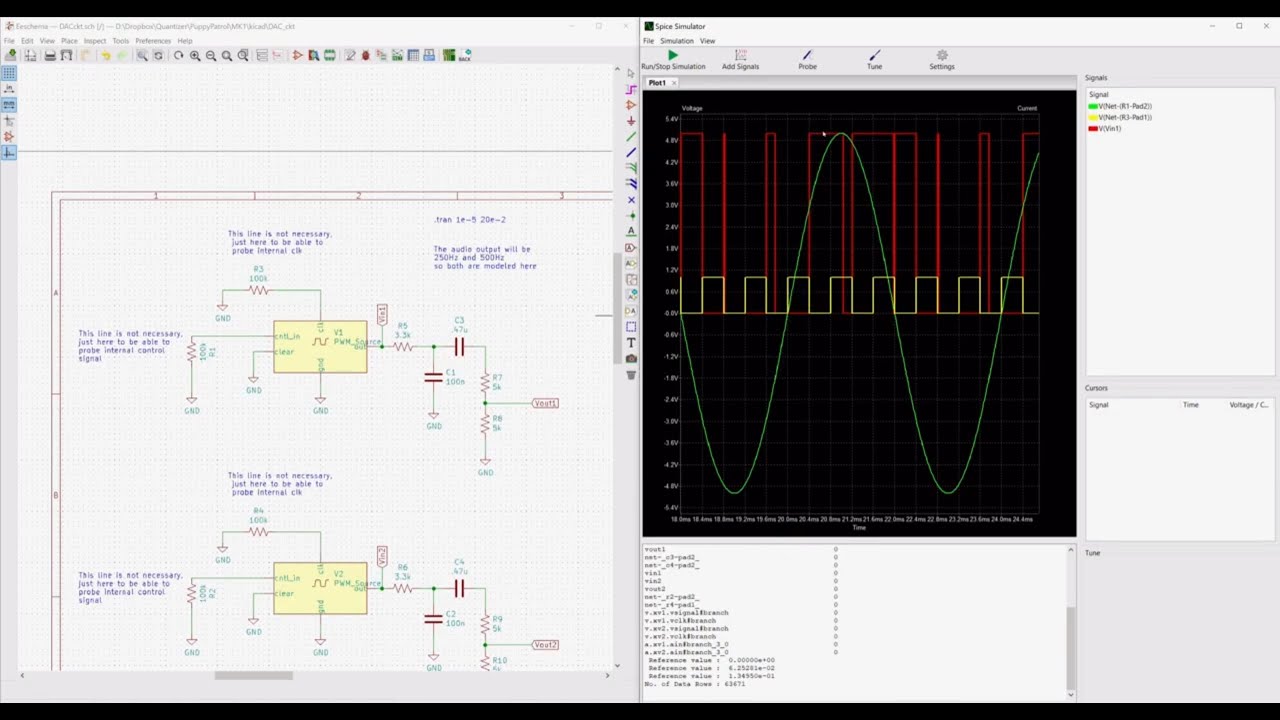Image resolution: width=1280 pixels, height=720 pixels.
Task: Toggle hidden pins display
Action: click(9, 136)
